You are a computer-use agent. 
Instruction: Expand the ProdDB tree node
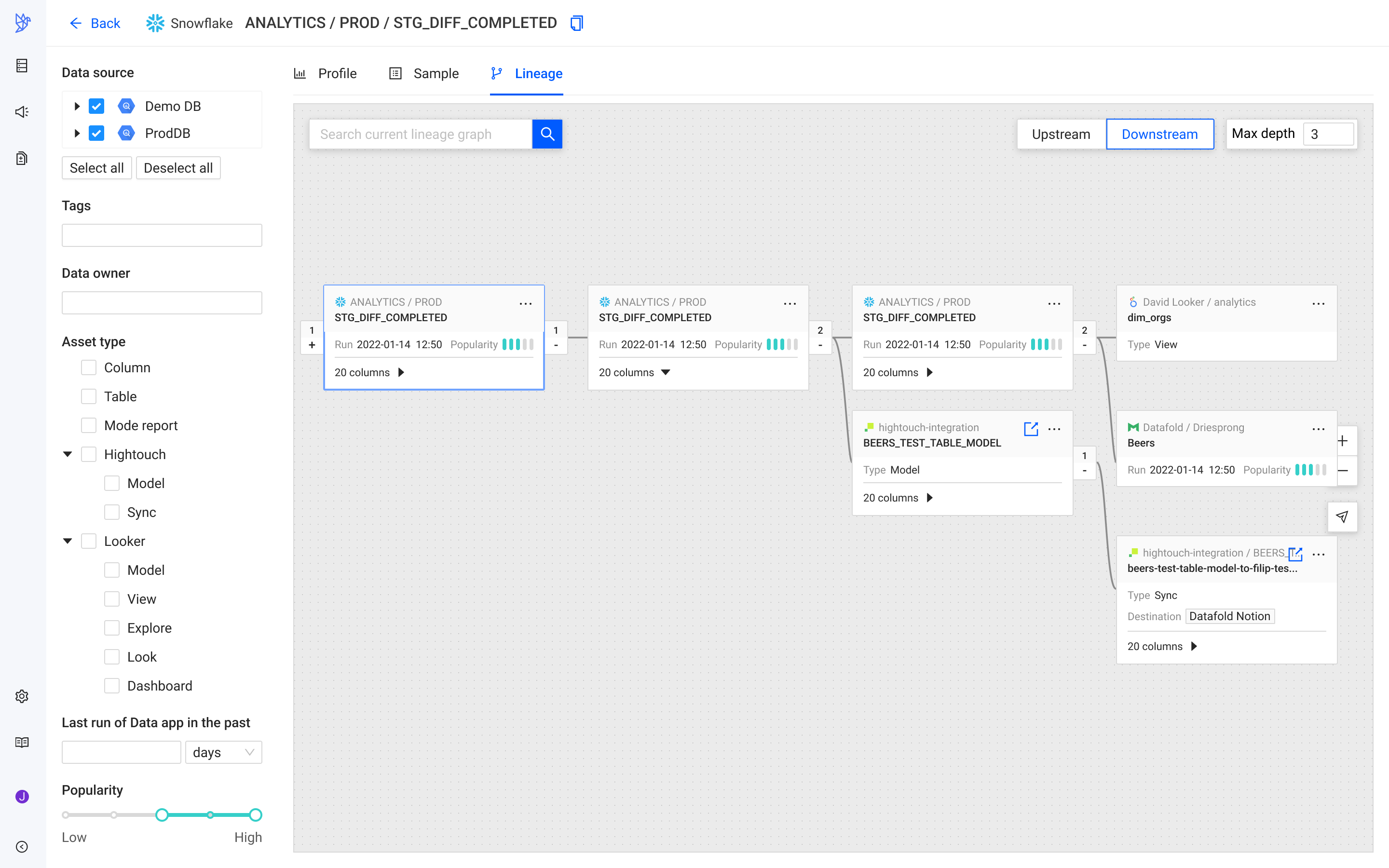pyautogui.click(x=76, y=133)
